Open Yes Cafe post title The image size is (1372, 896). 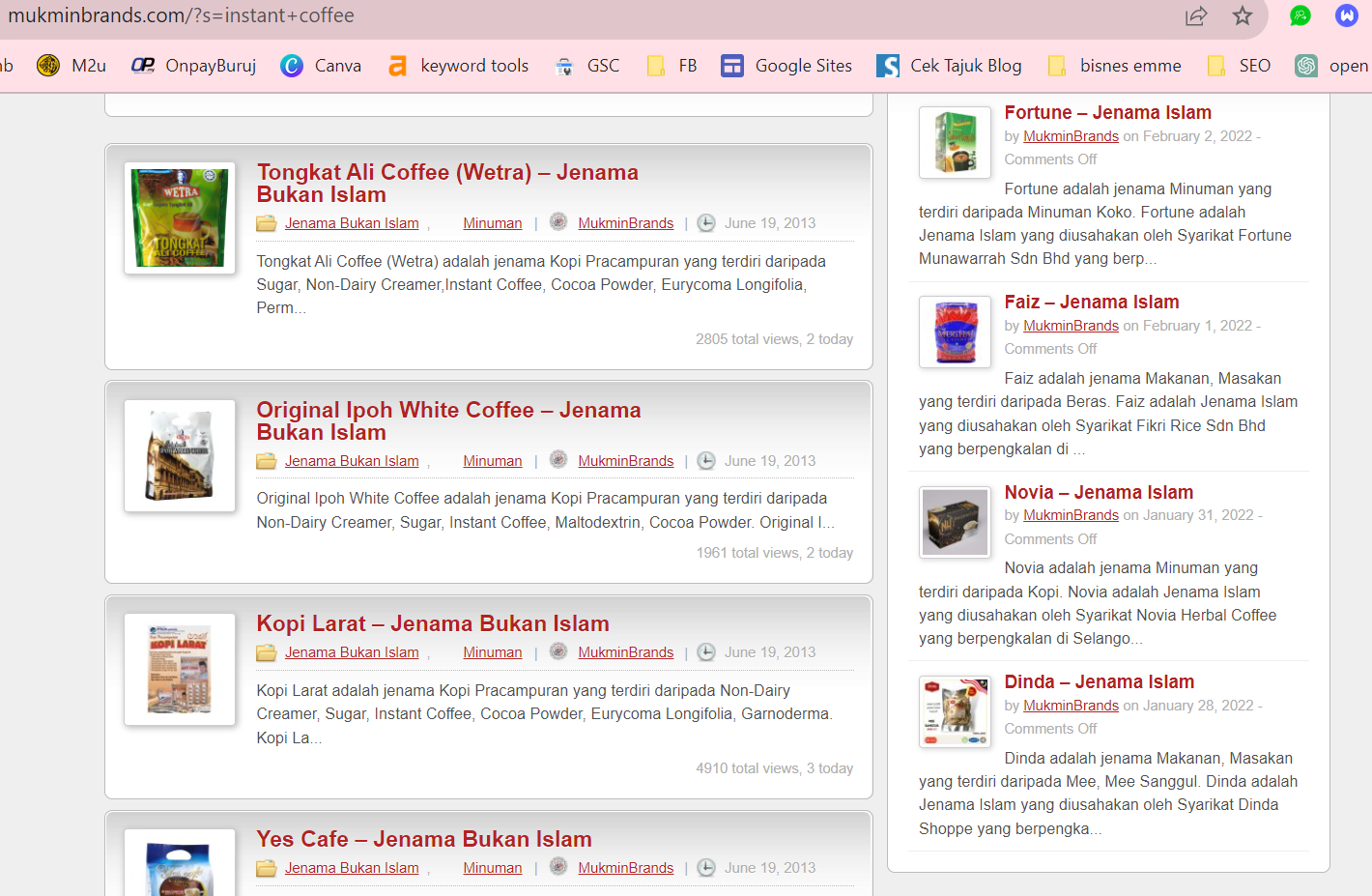(424, 839)
